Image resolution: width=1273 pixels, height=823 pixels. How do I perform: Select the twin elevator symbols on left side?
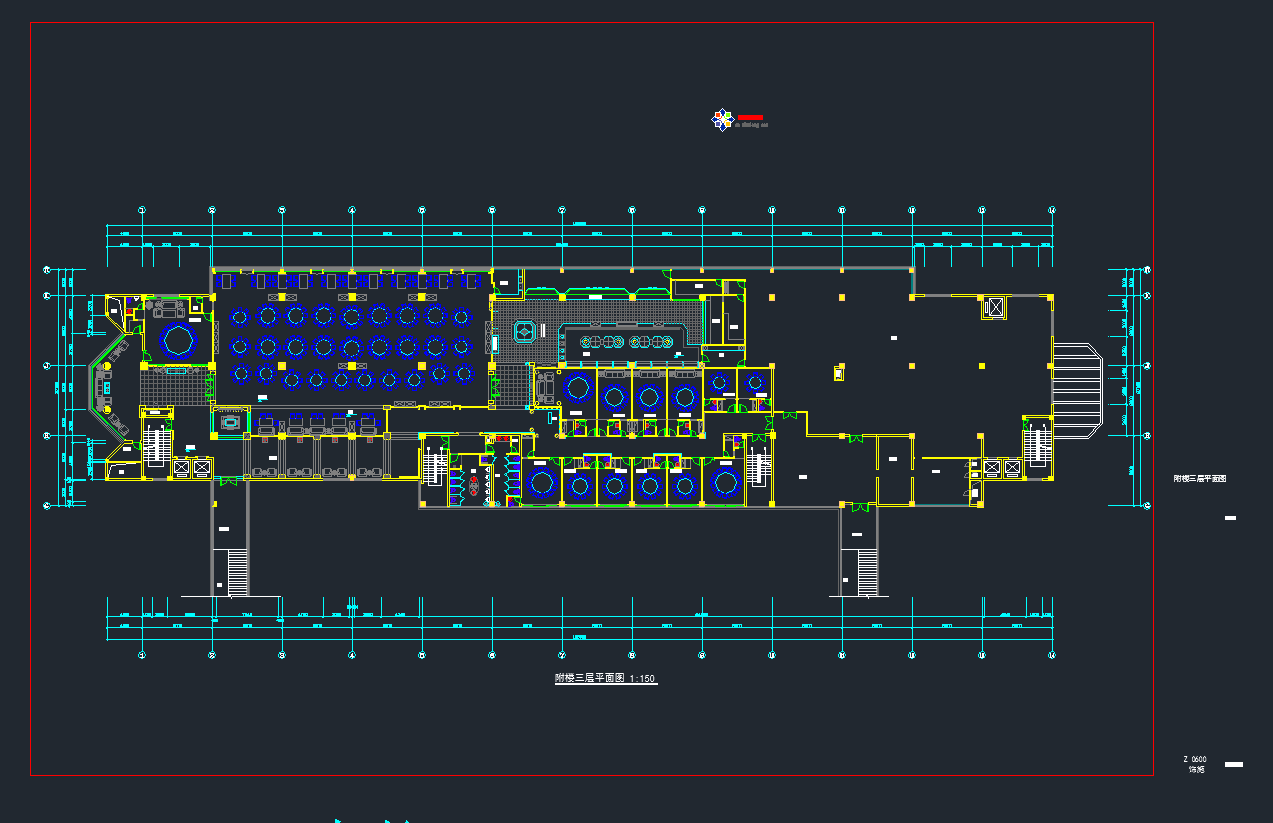(192, 467)
